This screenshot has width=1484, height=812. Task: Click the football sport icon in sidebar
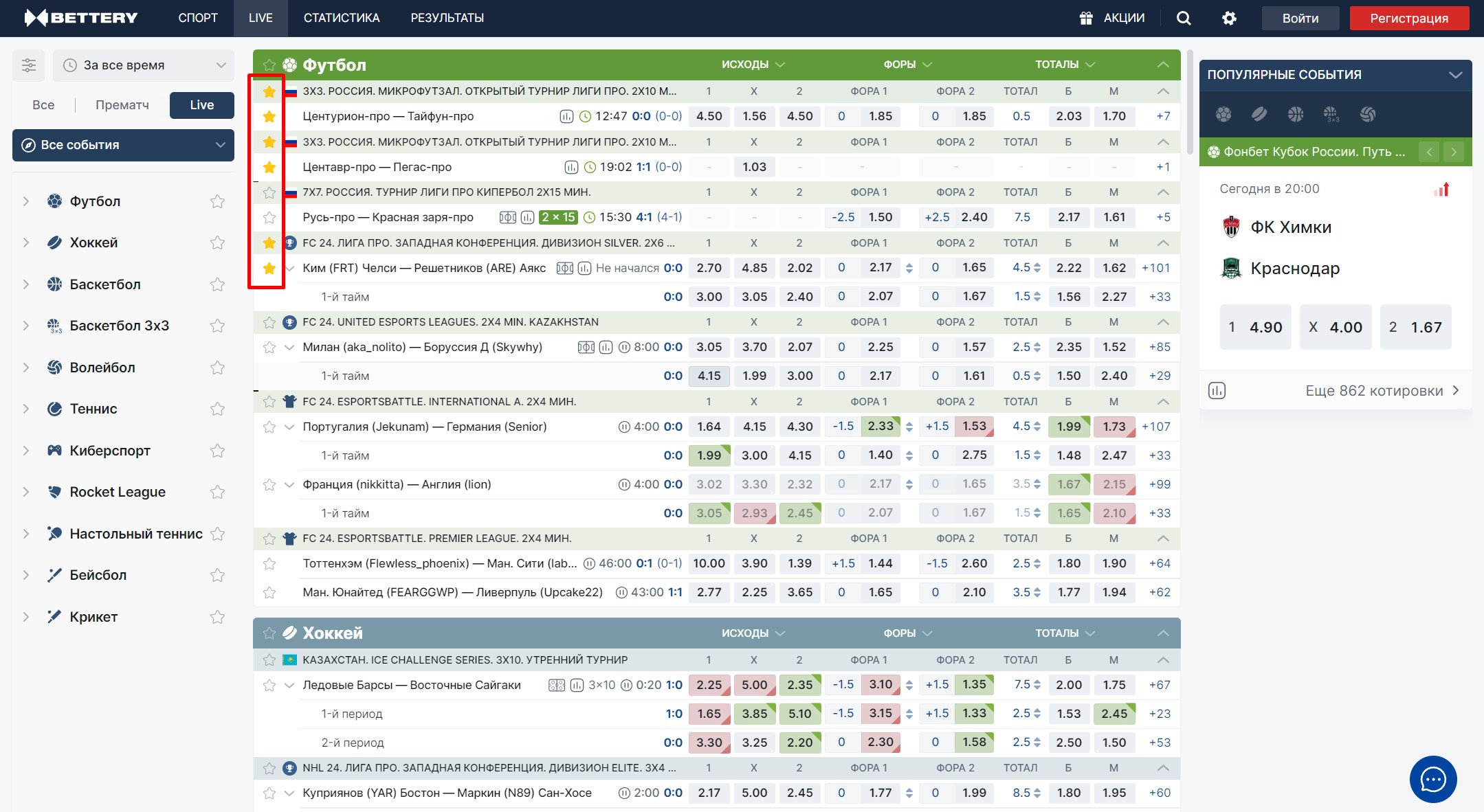(55, 199)
